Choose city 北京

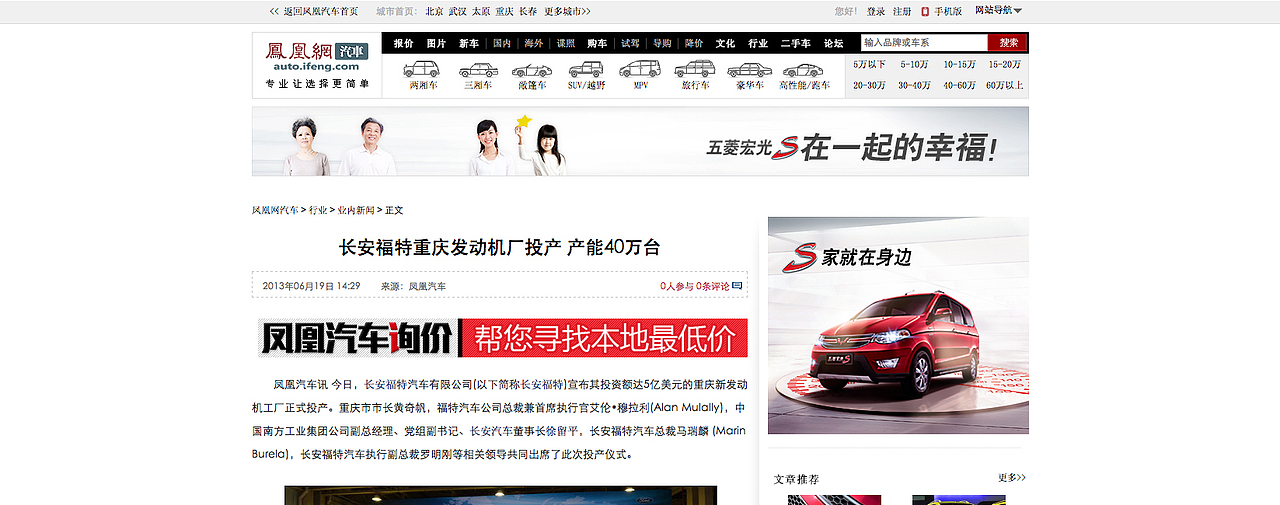click(x=434, y=11)
